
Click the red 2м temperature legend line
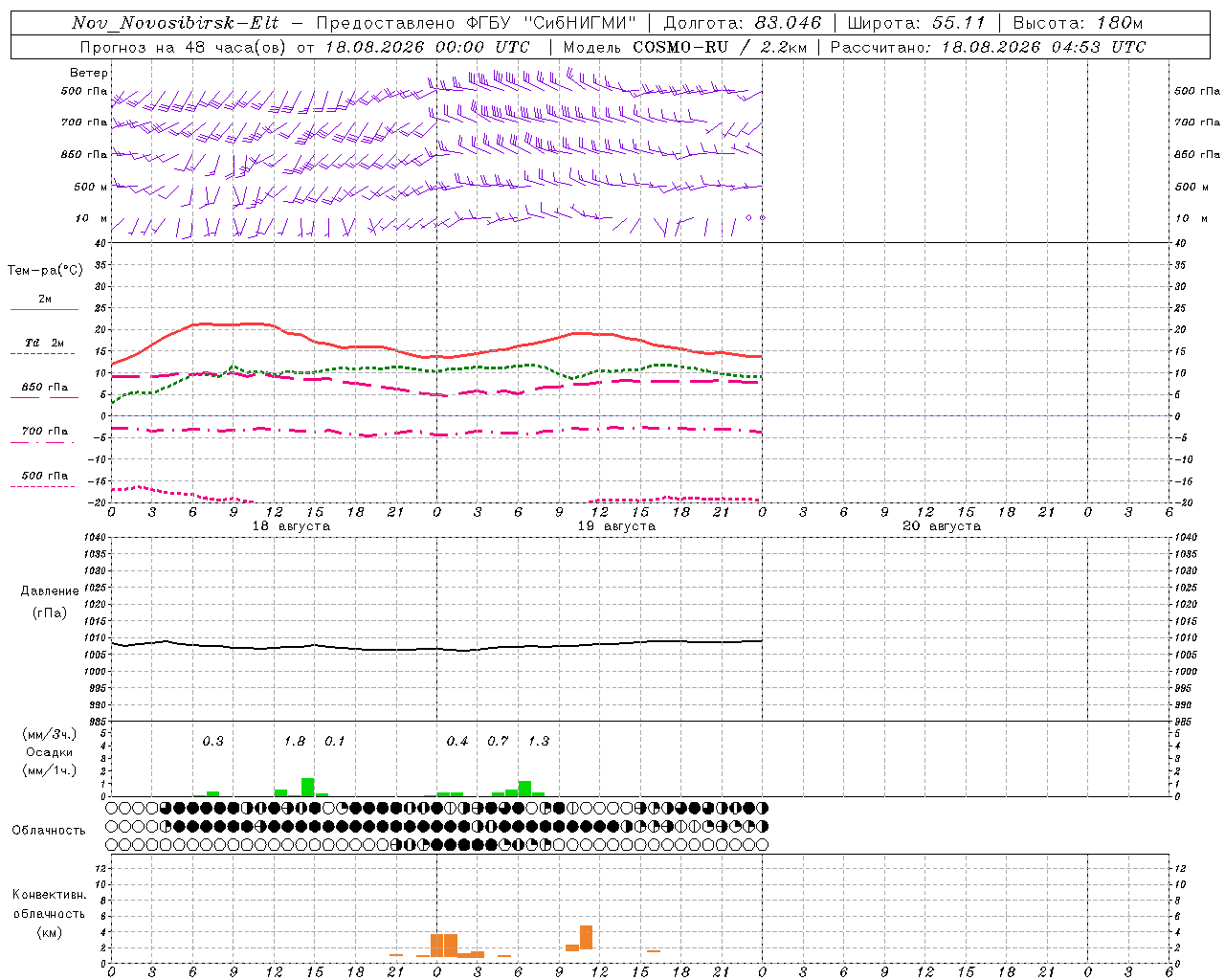click(44, 309)
